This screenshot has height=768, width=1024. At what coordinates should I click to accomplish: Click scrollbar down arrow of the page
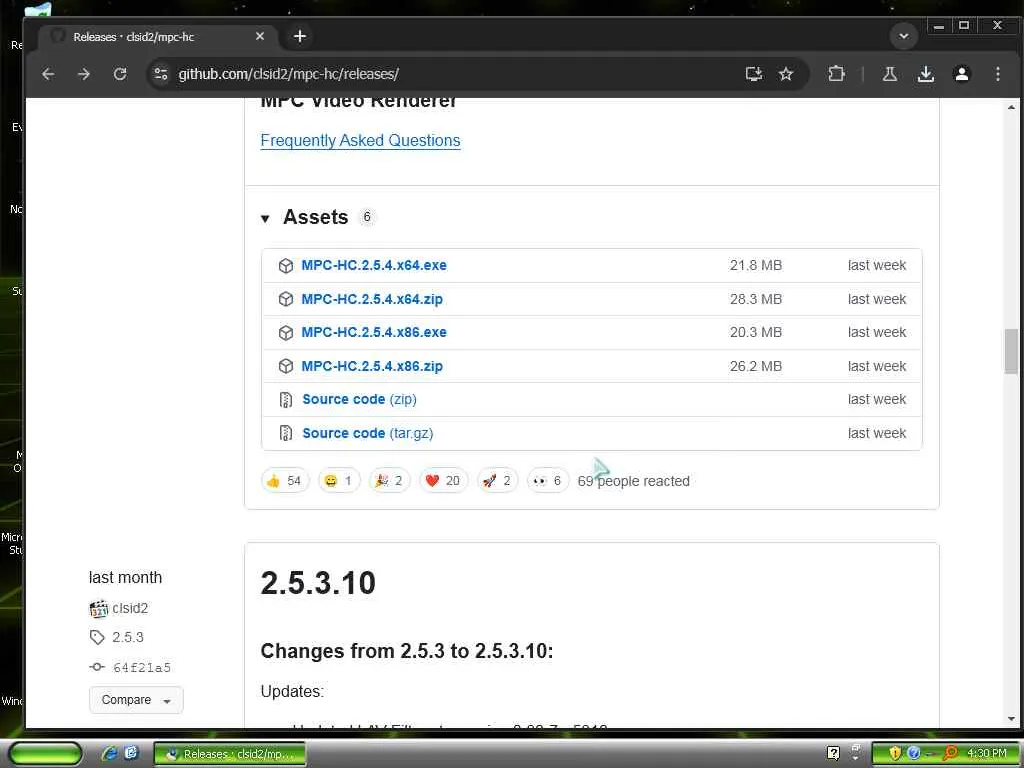(x=1011, y=719)
